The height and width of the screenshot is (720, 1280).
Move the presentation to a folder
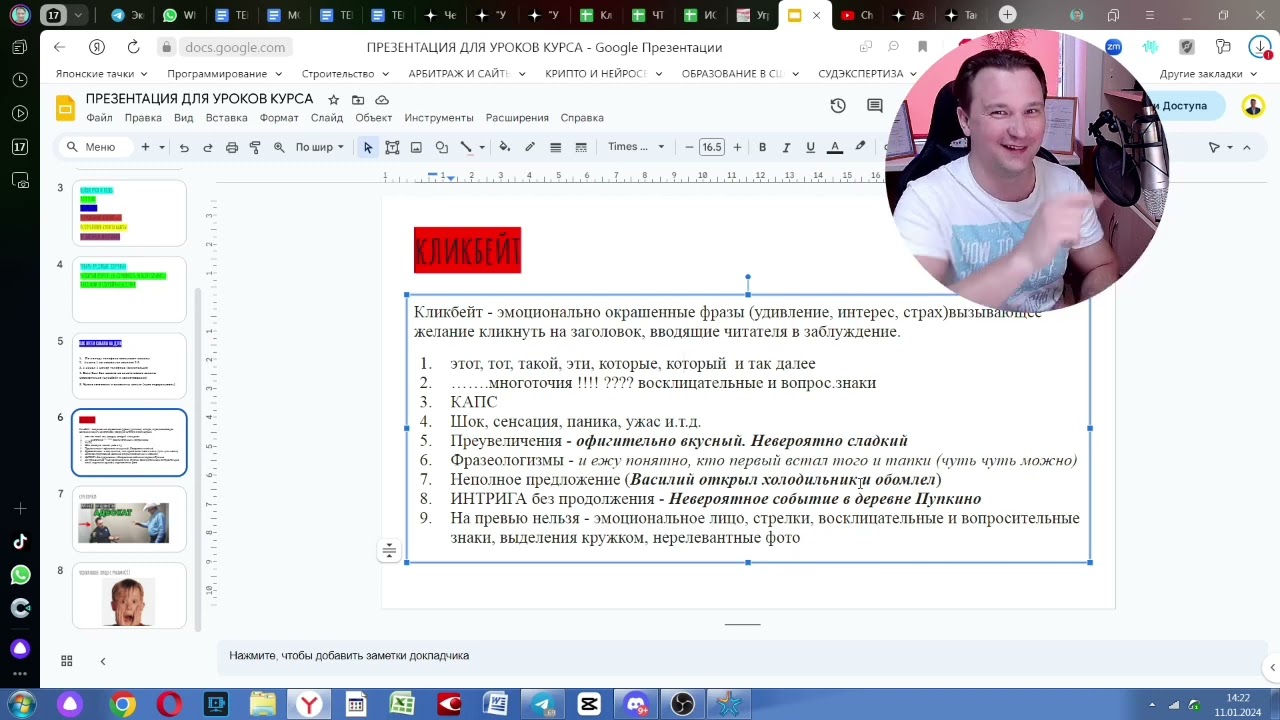pyautogui.click(x=357, y=100)
